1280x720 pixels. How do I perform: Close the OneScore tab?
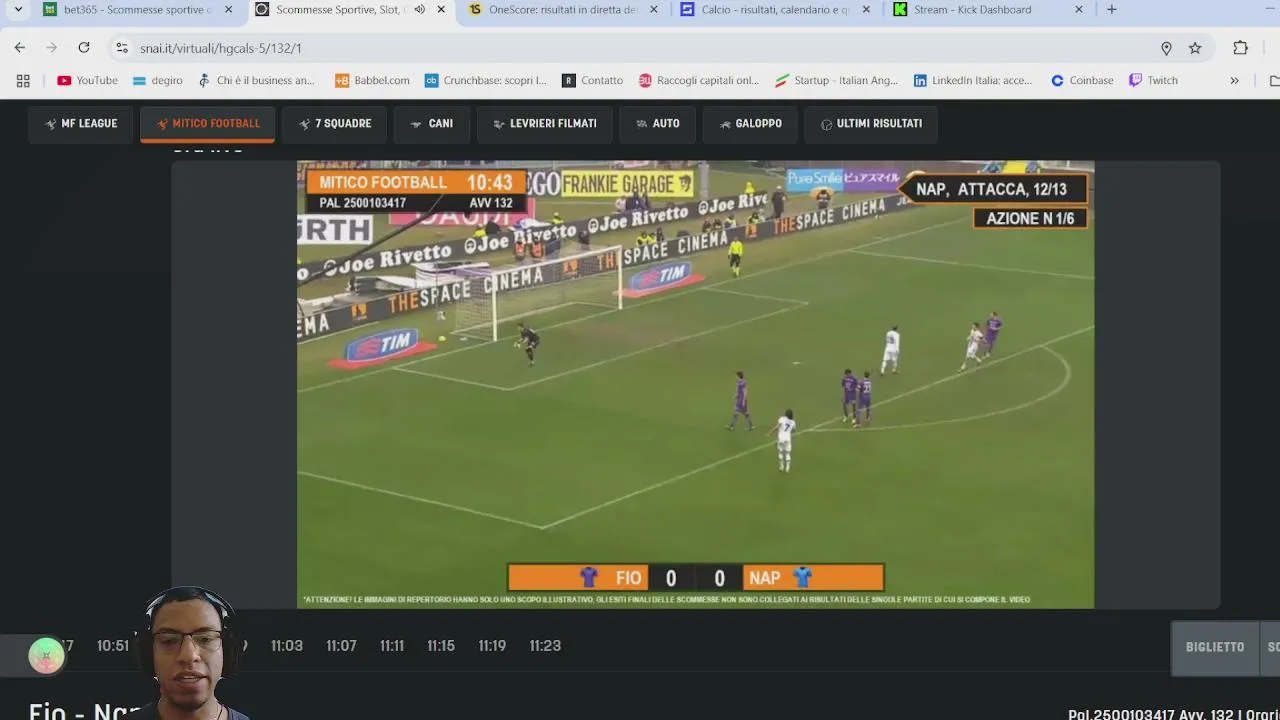point(653,9)
